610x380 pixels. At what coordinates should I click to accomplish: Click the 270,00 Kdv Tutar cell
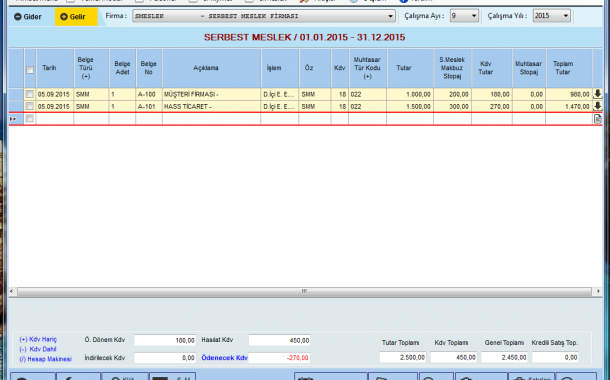pos(492,106)
